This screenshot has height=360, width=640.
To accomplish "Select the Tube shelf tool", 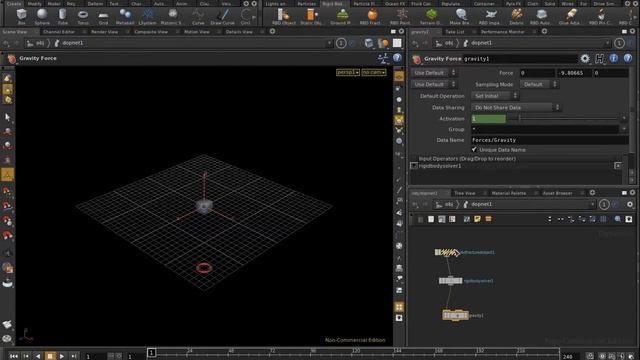I will coord(62,16).
